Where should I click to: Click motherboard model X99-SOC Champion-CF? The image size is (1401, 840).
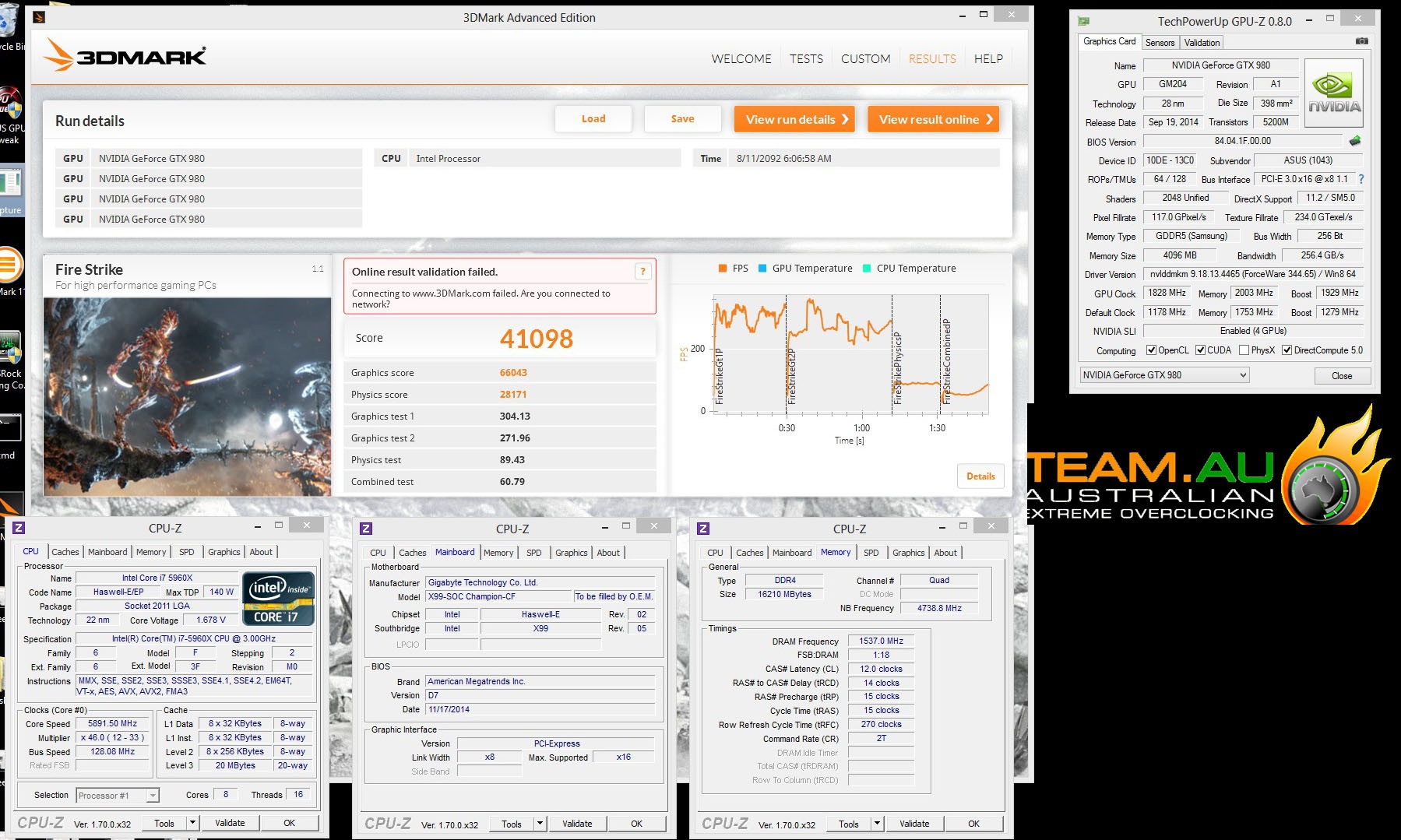click(x=498, y=596)
